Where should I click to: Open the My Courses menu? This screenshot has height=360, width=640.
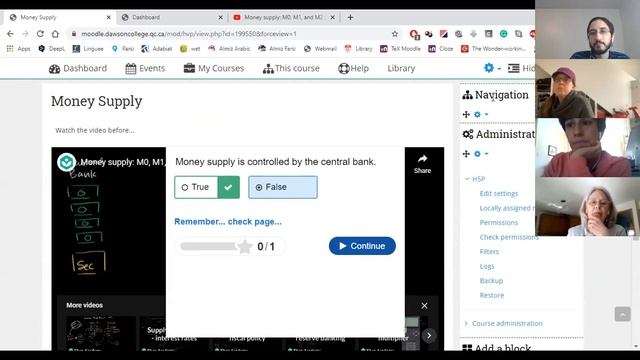214,68
